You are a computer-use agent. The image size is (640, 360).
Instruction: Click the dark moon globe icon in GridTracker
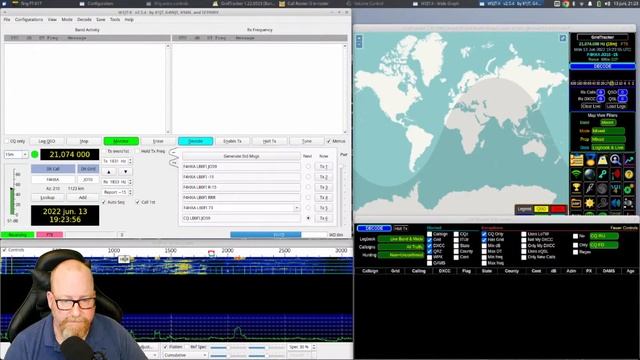point(602,188)
